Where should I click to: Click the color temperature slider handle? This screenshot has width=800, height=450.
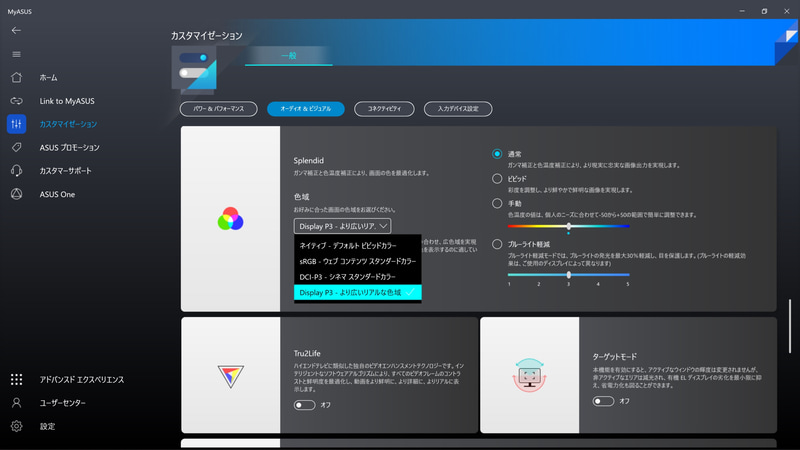[x=568, y=226]
